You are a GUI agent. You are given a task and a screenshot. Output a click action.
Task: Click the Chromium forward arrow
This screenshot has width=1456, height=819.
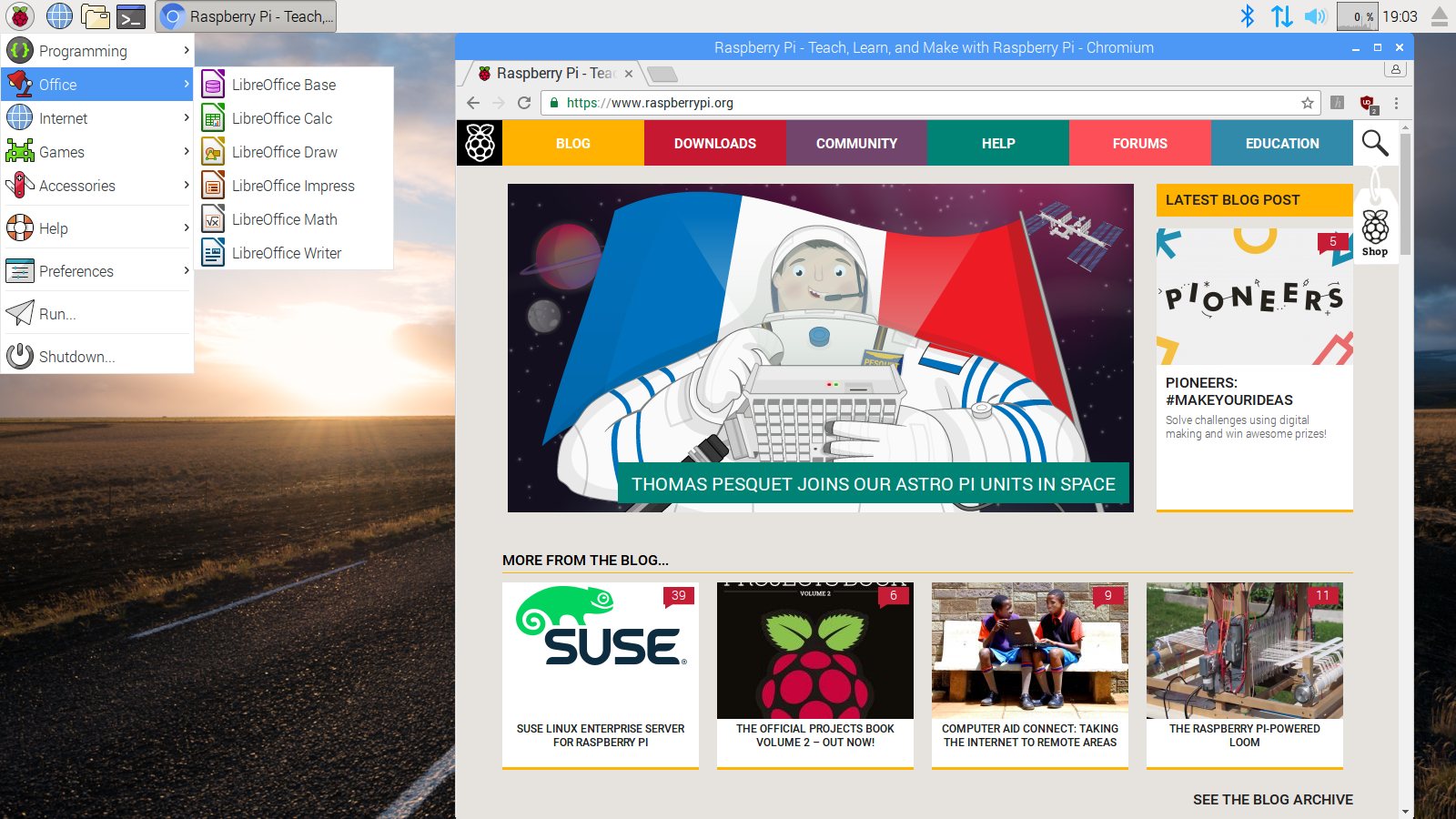click(498, 103)
